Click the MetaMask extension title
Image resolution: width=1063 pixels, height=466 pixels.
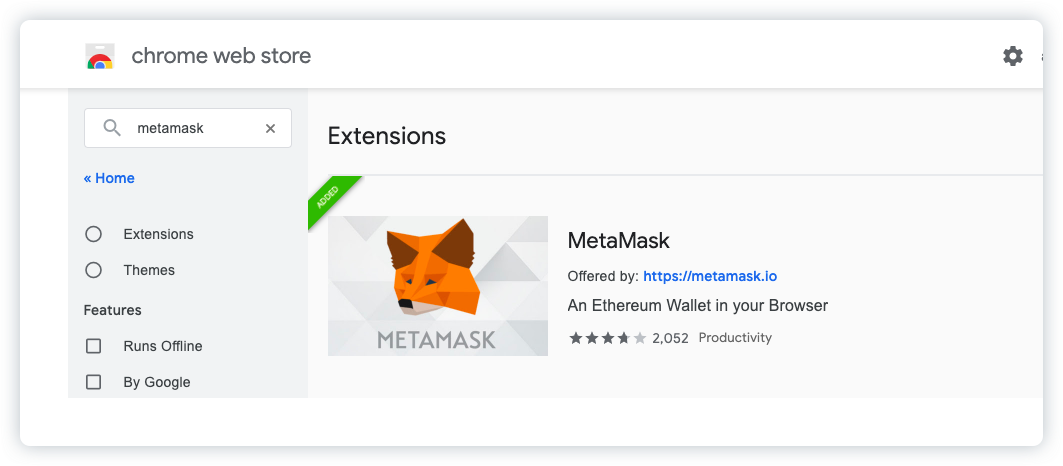pyautogui.click(x=618, y=240)
